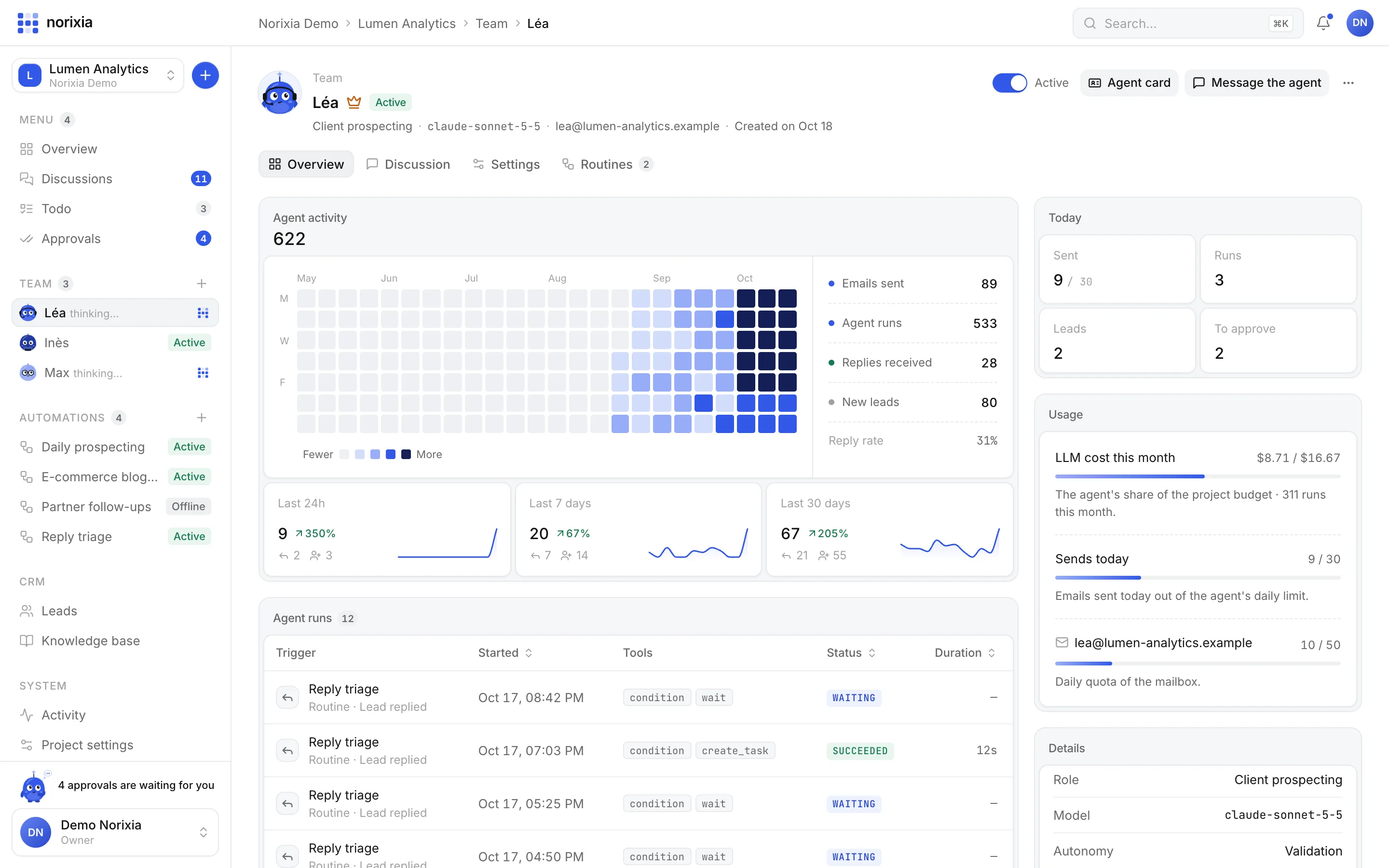Click the Agent card button
1389x868 pixels.
tap(1129, 82)
